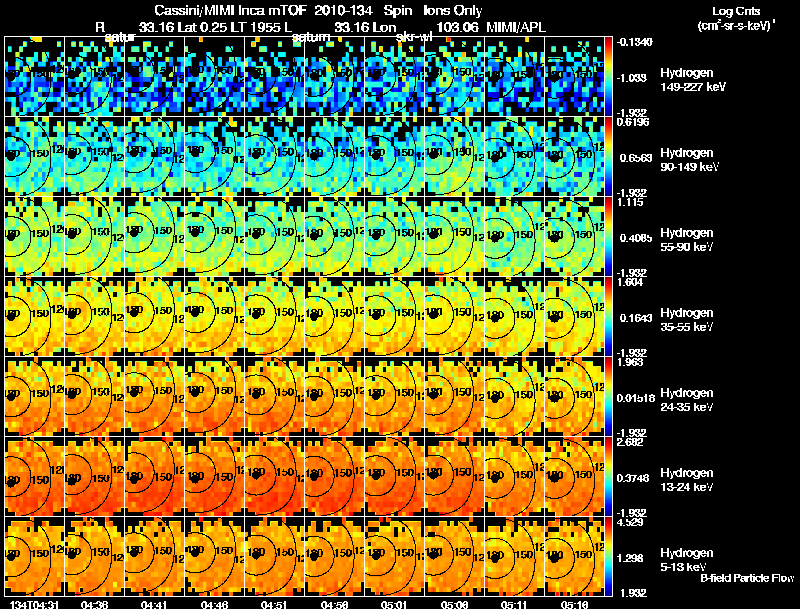The width and height of the screenshot is (800, 609).
Task: Click the MIMI/APL label in the header
Action: tap(515, 27)
